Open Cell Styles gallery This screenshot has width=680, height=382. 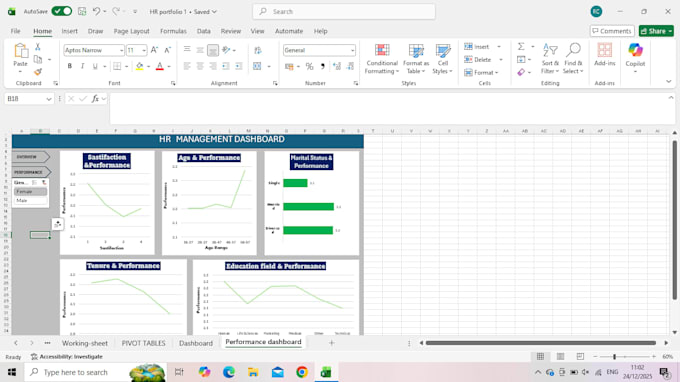click(443, 59)
